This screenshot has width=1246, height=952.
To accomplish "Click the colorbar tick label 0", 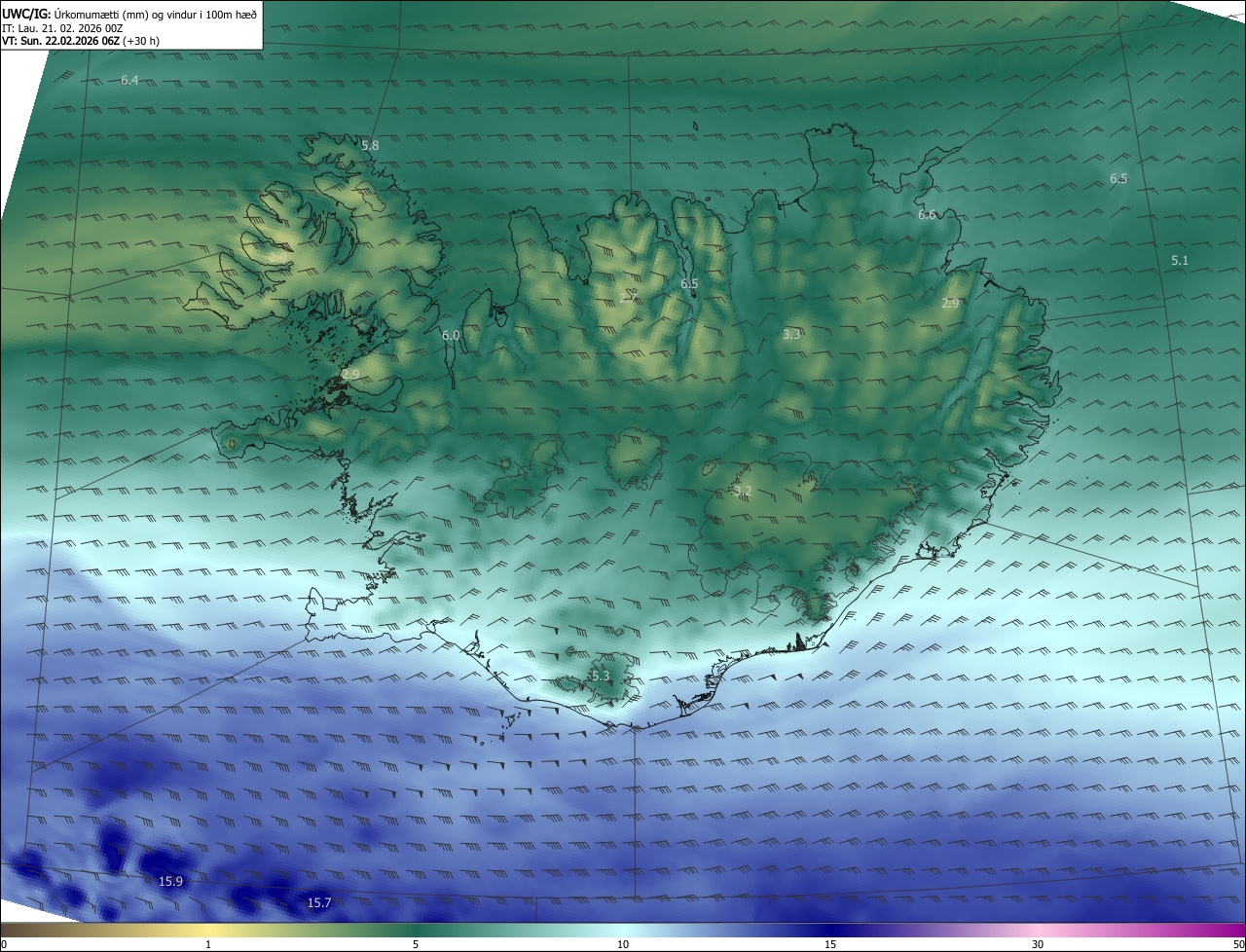I will point(4,944).
